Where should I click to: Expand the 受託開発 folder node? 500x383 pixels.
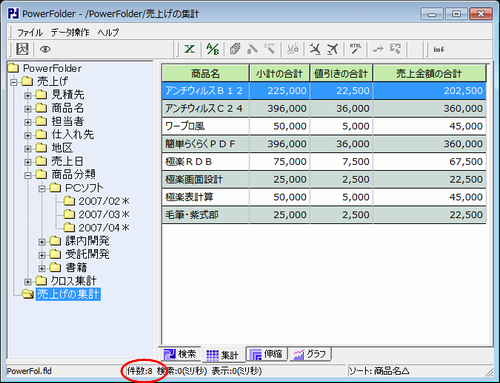click(42, 255)
